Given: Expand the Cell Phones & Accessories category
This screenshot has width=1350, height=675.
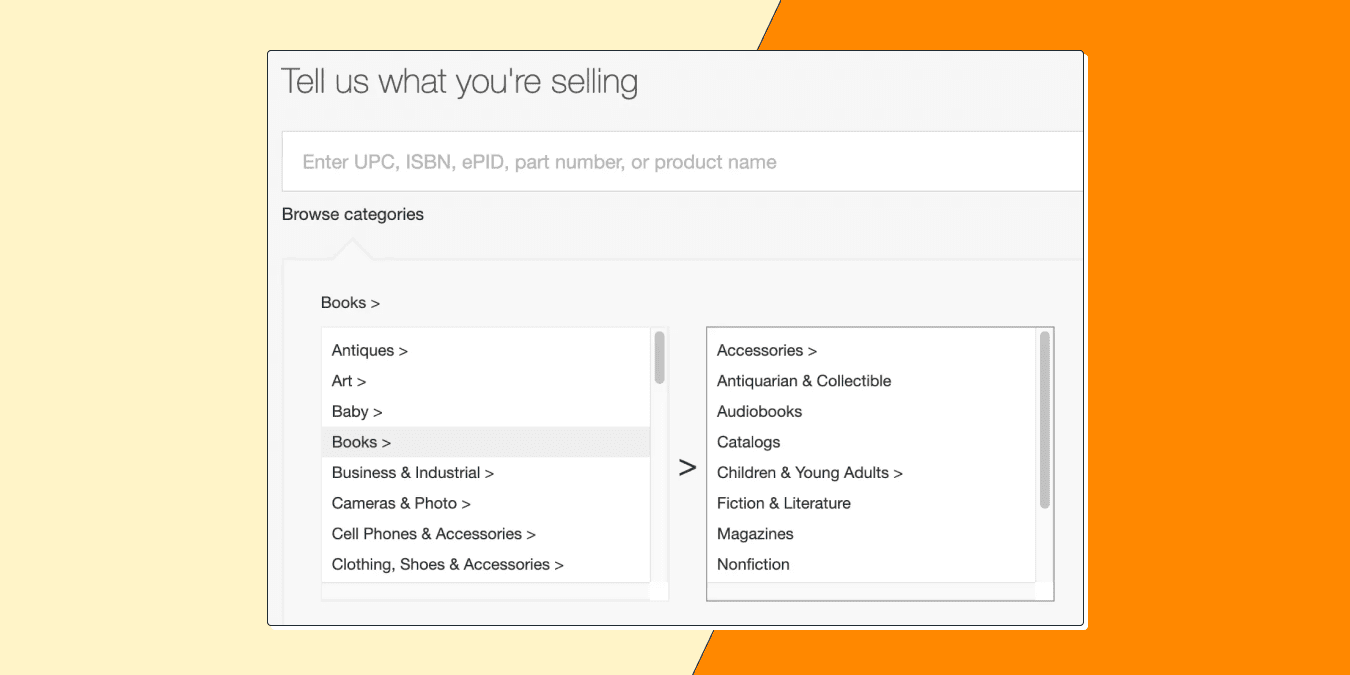Looking at the screenshot, I should pos(433,533).
